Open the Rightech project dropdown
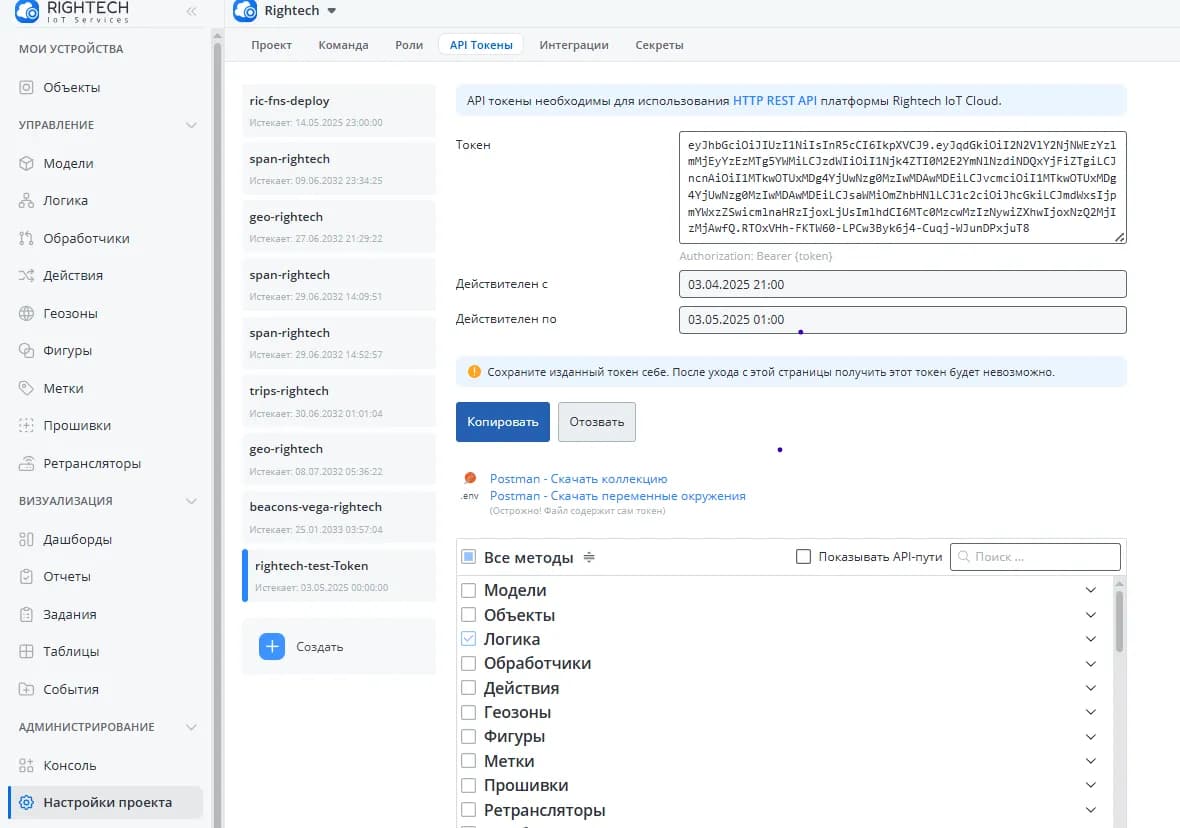Viewport: 1180px width, 828px height. [332, 11]
